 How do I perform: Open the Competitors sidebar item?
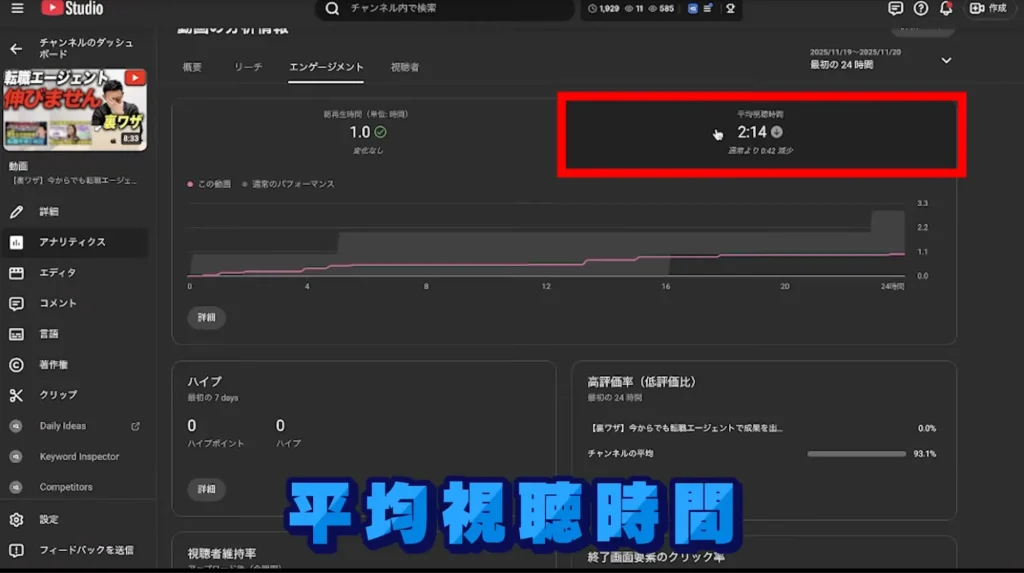point(66,487)
